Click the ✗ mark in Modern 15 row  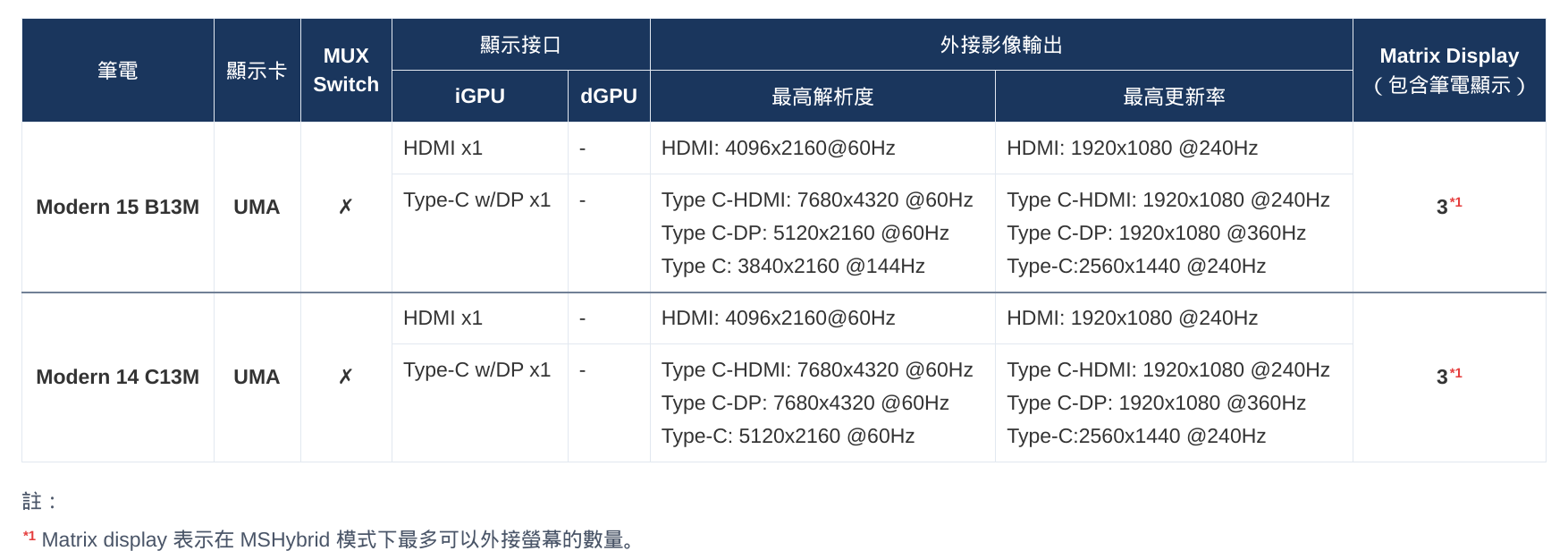point(346,207)
